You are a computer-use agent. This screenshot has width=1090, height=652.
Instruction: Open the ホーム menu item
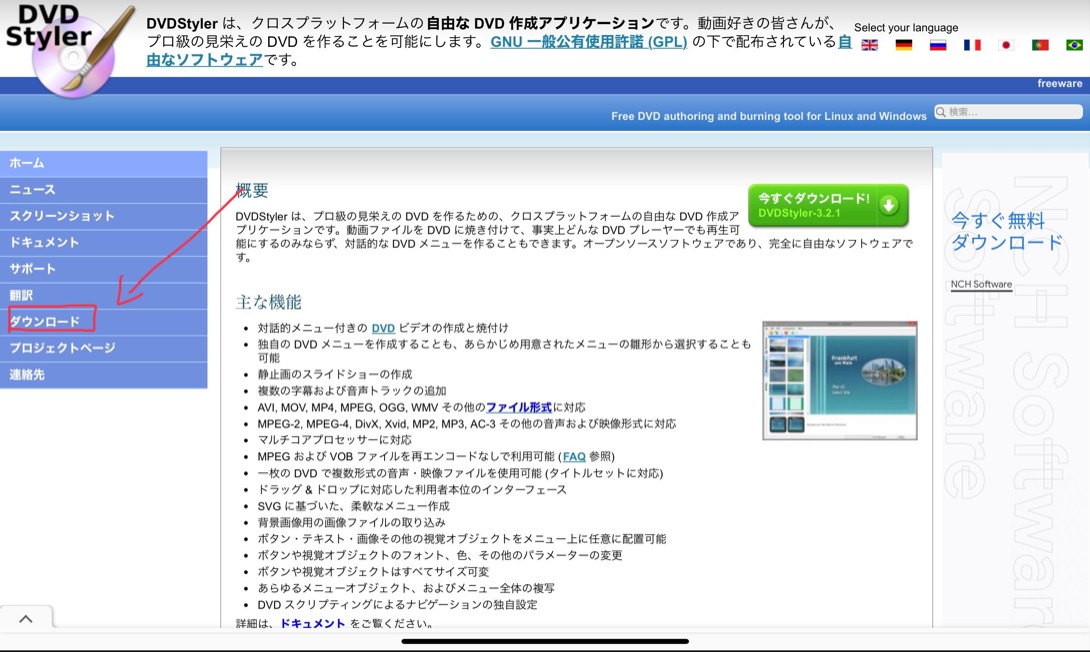[x=104, y=163]
